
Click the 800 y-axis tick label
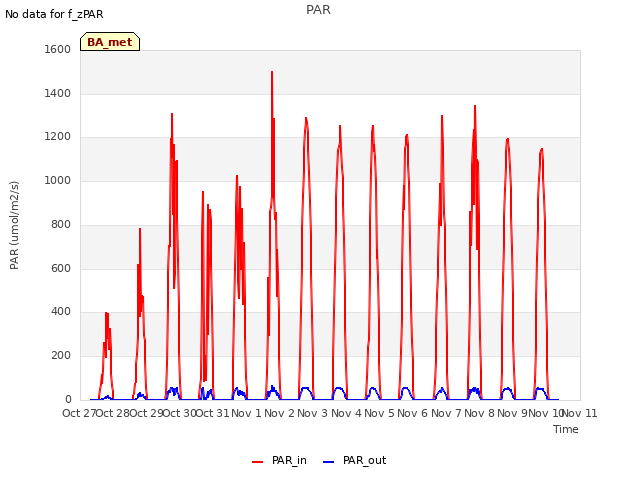coord(61,224)
